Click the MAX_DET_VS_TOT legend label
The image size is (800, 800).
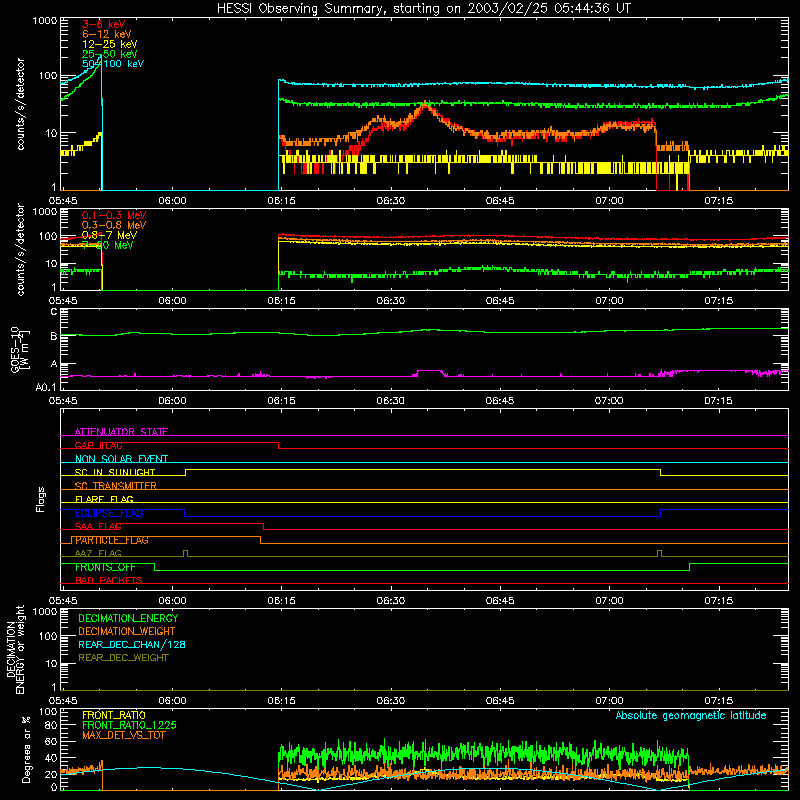click(124, 735)
